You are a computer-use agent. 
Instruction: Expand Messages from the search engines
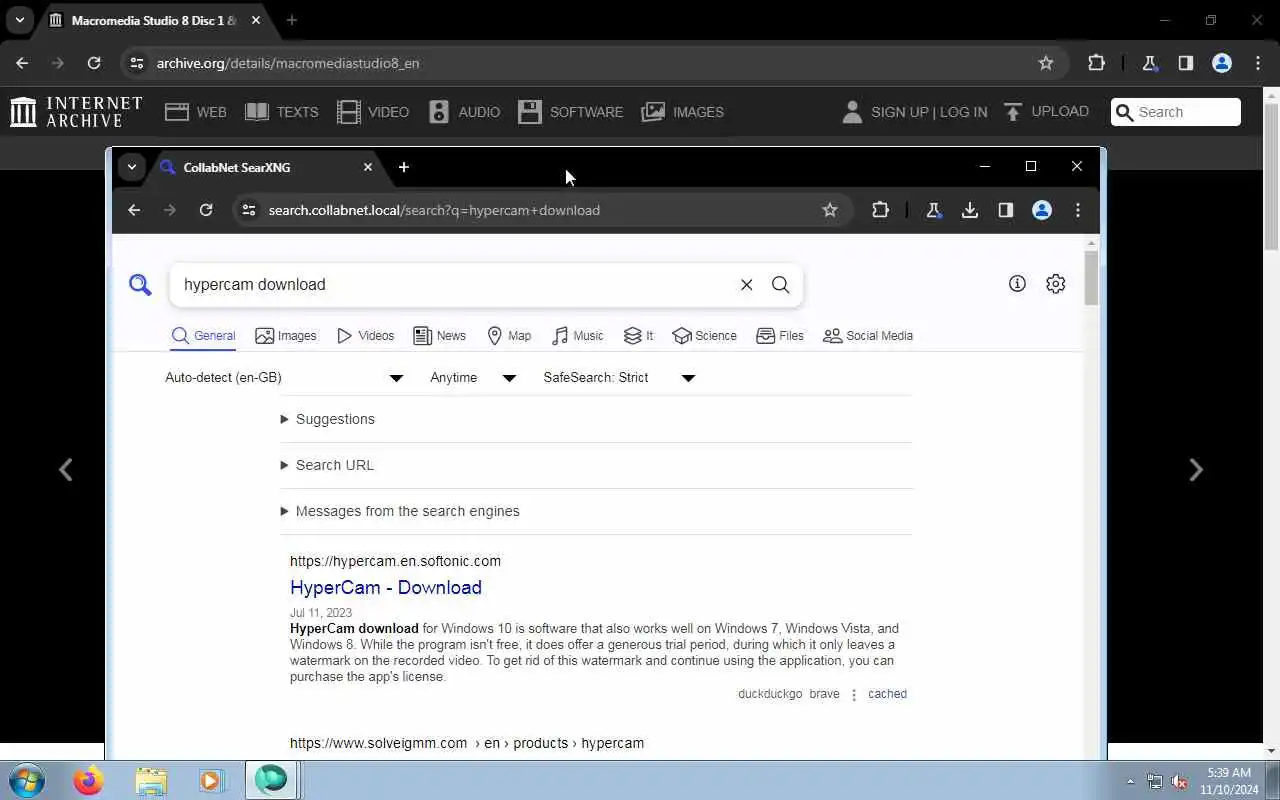coord(400,511)
